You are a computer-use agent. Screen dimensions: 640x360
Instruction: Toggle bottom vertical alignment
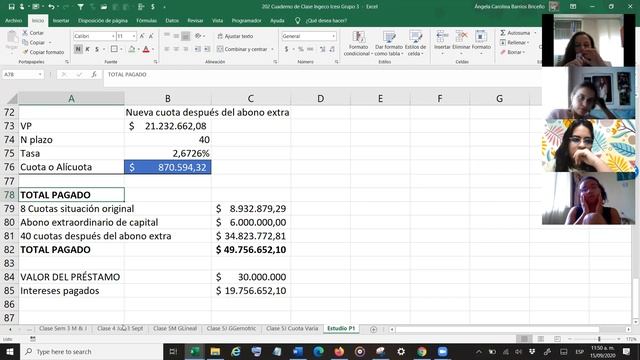point(186,36)
